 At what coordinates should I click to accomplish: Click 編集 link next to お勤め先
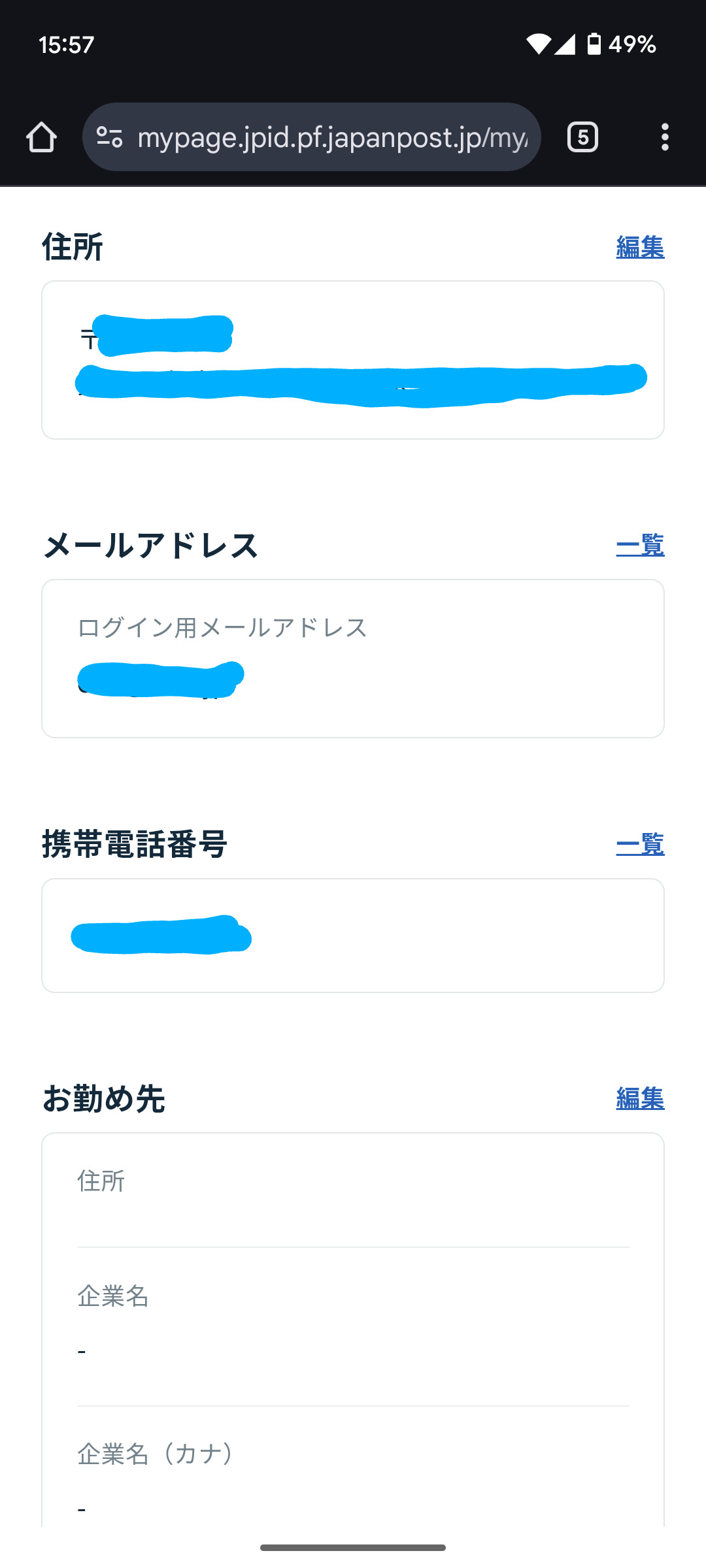(x=639, y=1099)
